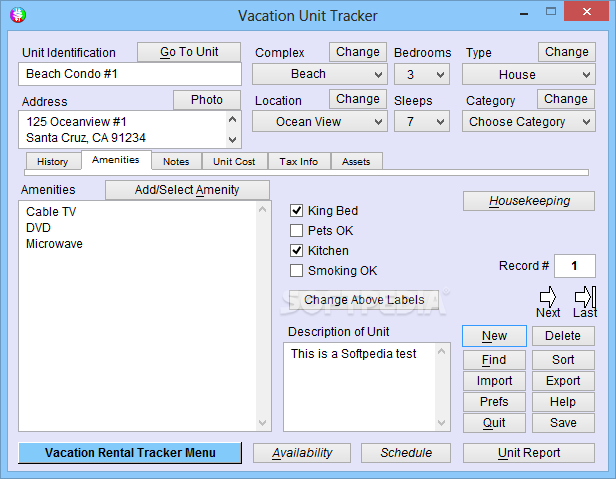Create a New record
The image size is (616, 479).
(x=494, y=336)
